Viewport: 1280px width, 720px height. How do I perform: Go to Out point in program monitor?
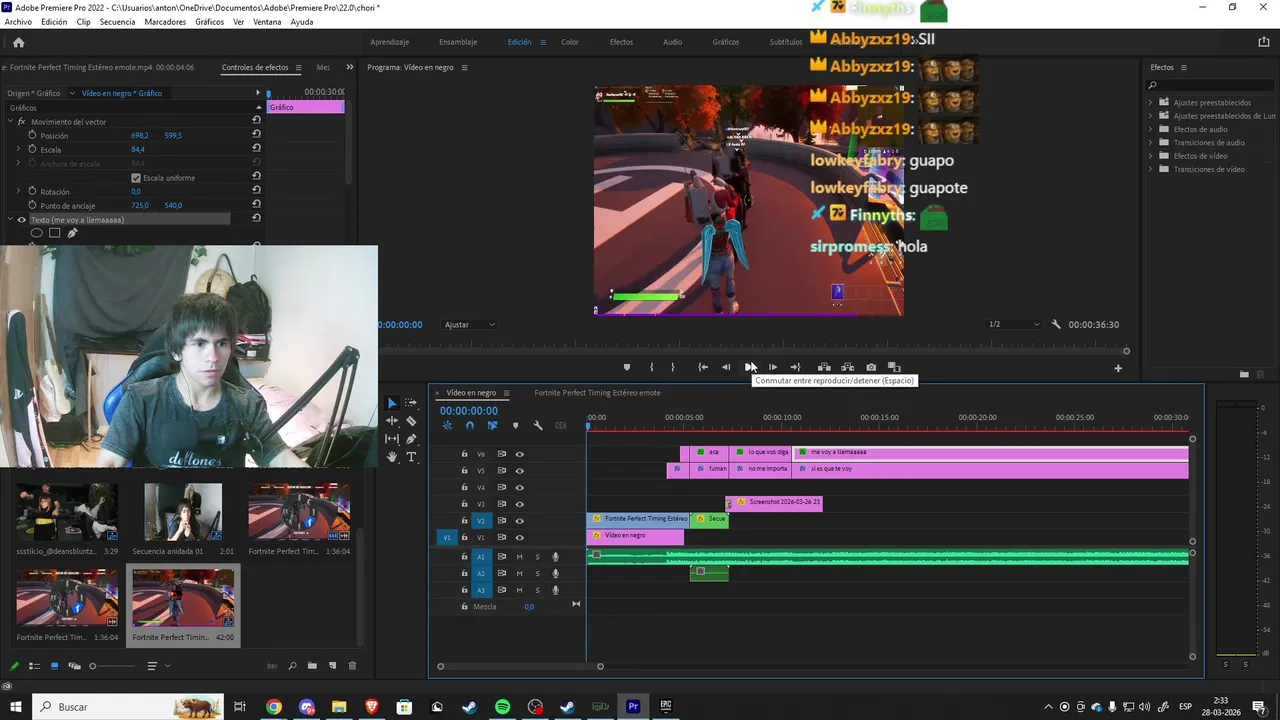point(795,367)
